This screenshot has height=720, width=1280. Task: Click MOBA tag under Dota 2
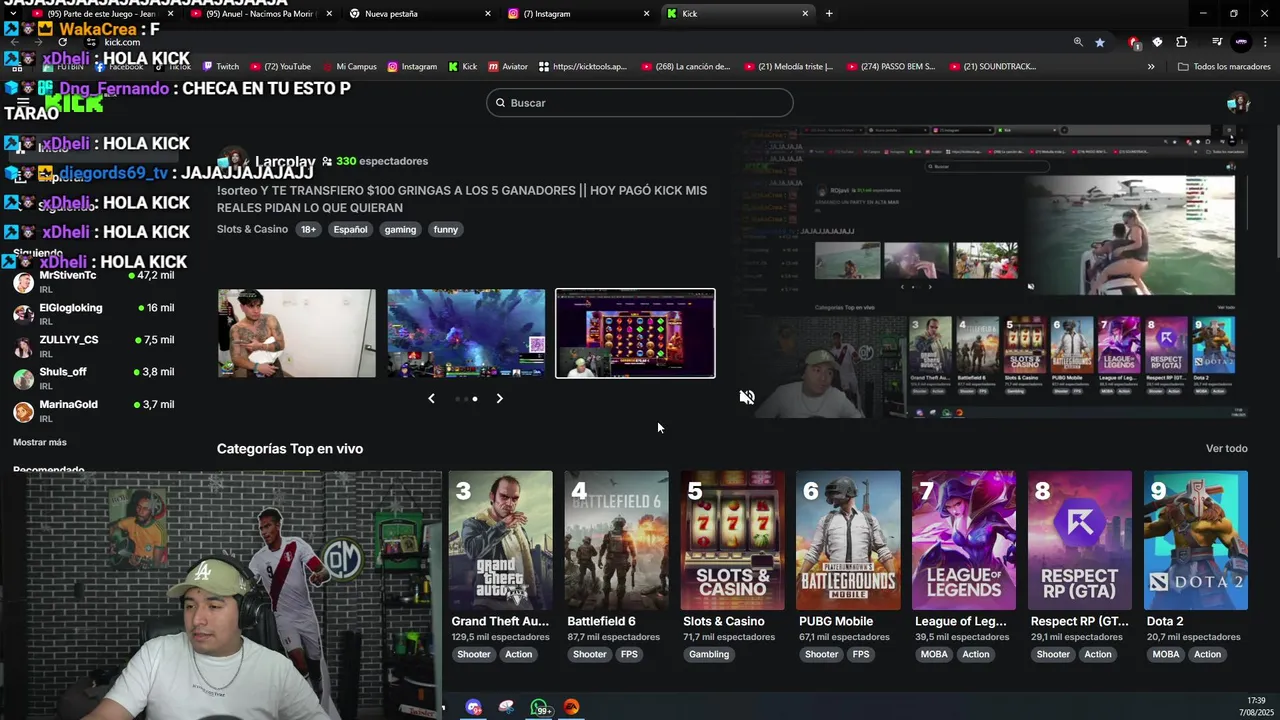[x=1166, y=654]
